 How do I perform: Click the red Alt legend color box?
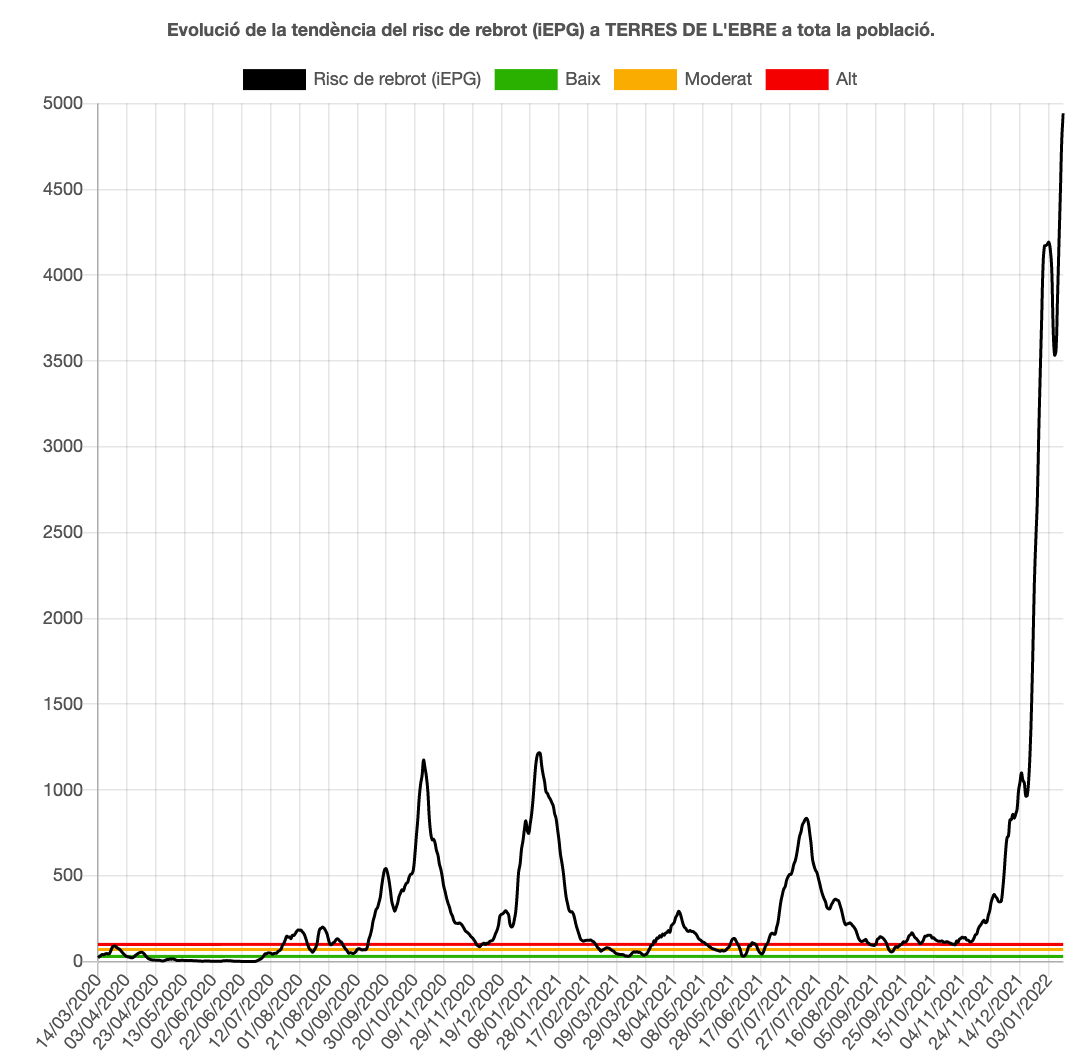coord(797,79)
